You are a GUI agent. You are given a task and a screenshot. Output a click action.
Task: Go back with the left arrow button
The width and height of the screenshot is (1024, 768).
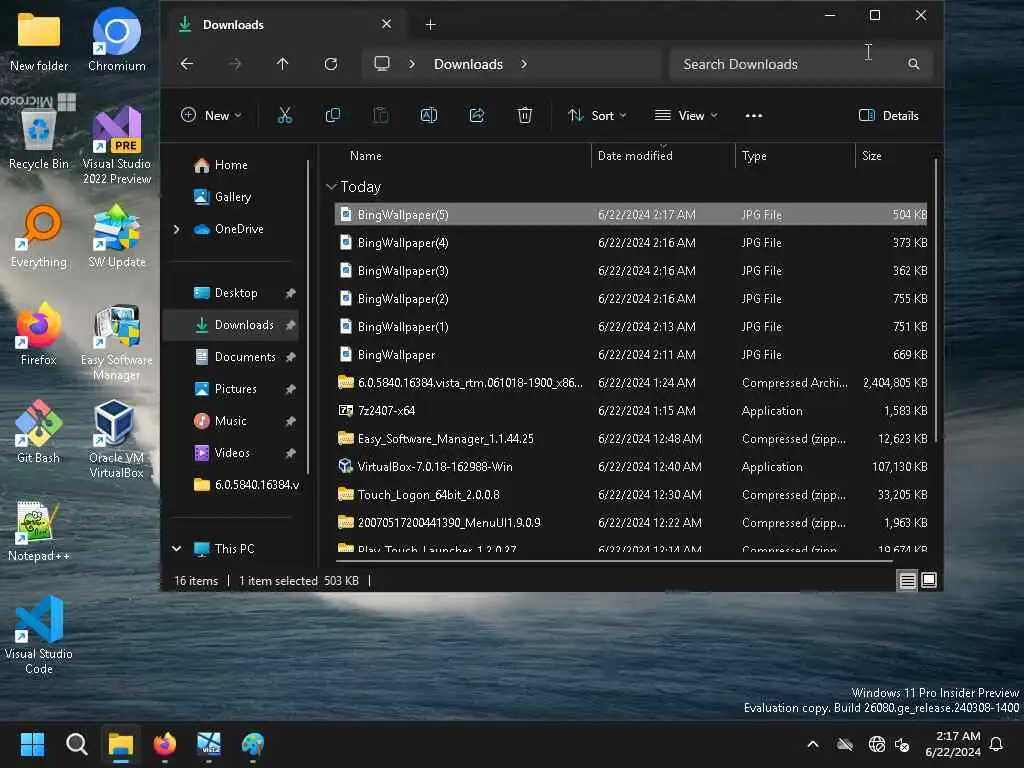tap(187, 64)
